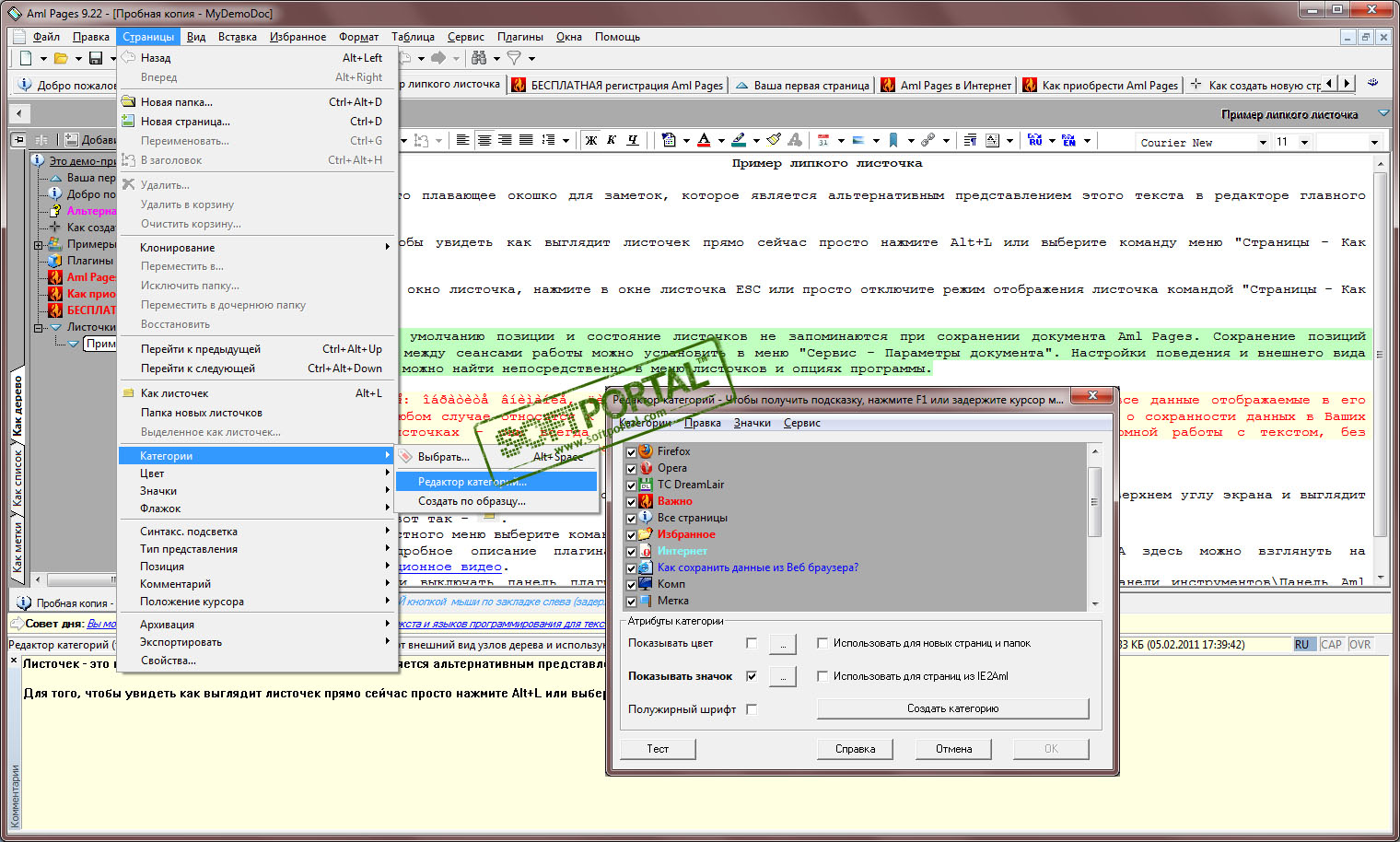Image resolution: width=1400 pixels, height=842 pixels.
Task: Choose 'Создать по образцу...' in submenu
Action: tap(496, 501)
